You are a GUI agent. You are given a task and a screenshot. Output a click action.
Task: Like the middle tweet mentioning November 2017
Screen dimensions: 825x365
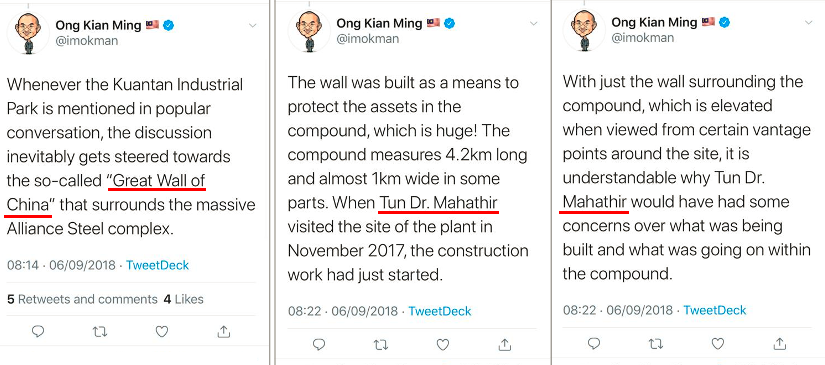[x=442, y=344]
